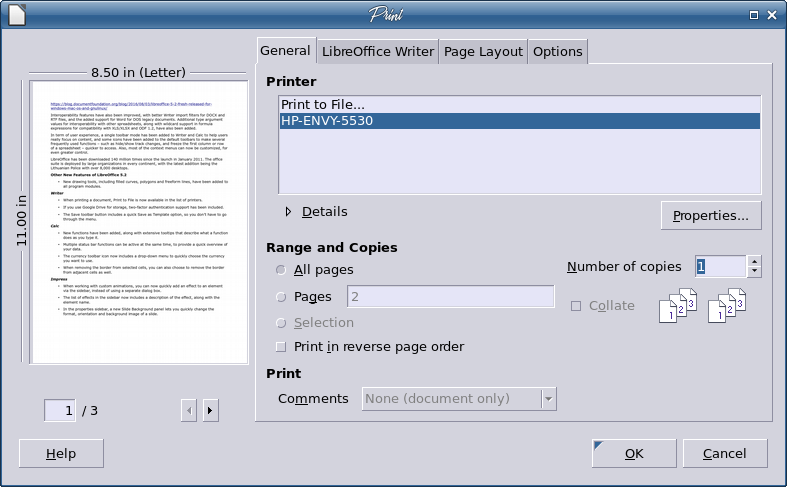The image size is (787, 487).
Task: Click the document page preview thumbnail
Action: pos(139,222)
